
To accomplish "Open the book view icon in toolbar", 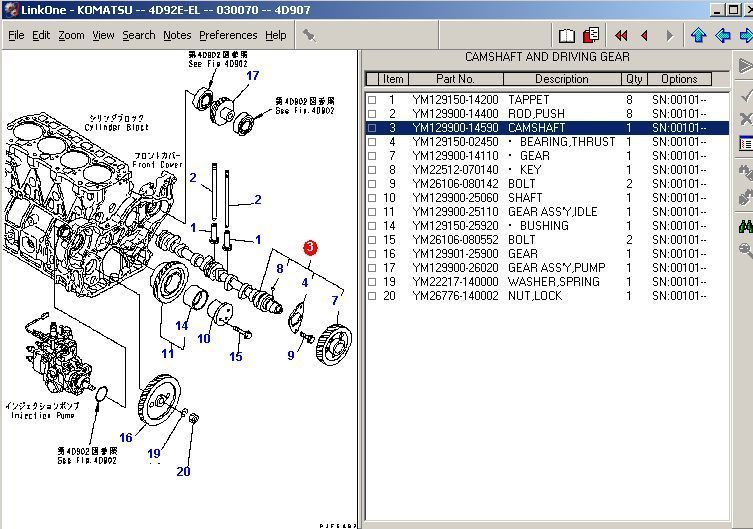I will point(567,36).
